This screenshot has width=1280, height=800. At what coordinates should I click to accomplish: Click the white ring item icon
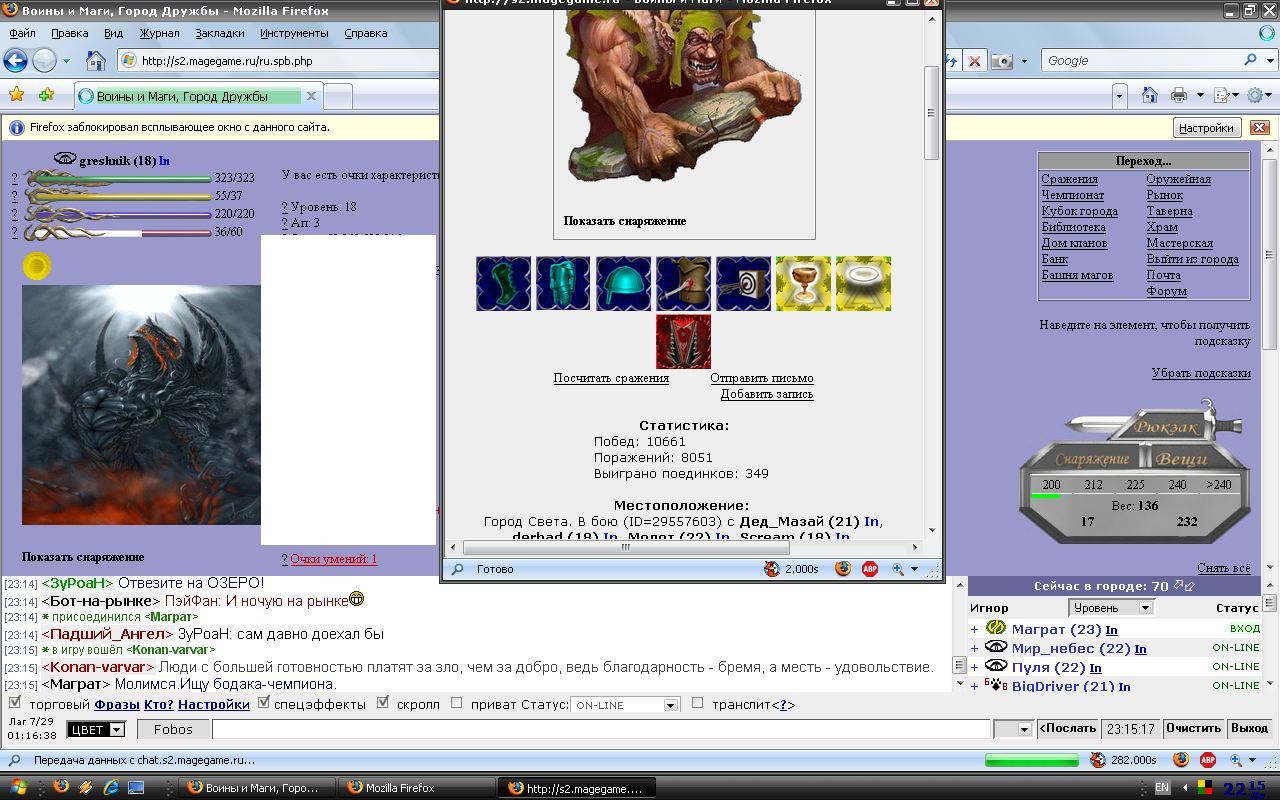click(x=863, y=283)
